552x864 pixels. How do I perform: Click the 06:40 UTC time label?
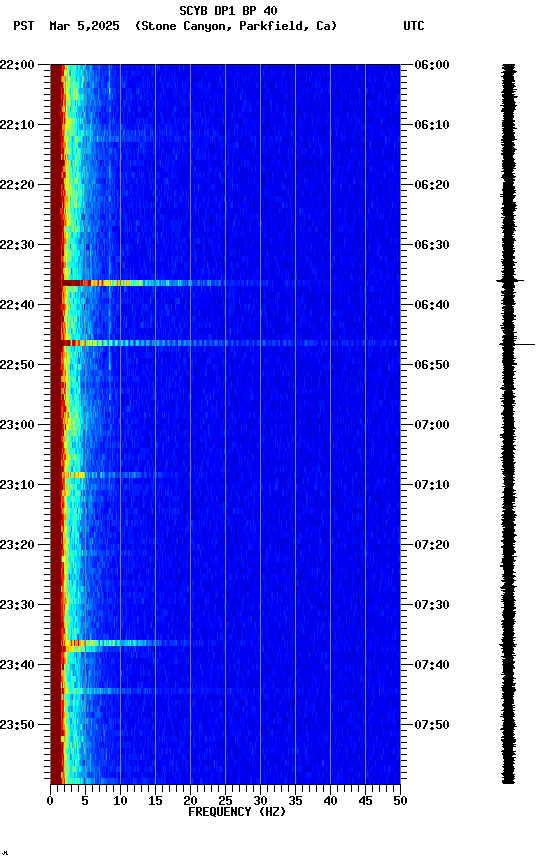click(432, 305)
